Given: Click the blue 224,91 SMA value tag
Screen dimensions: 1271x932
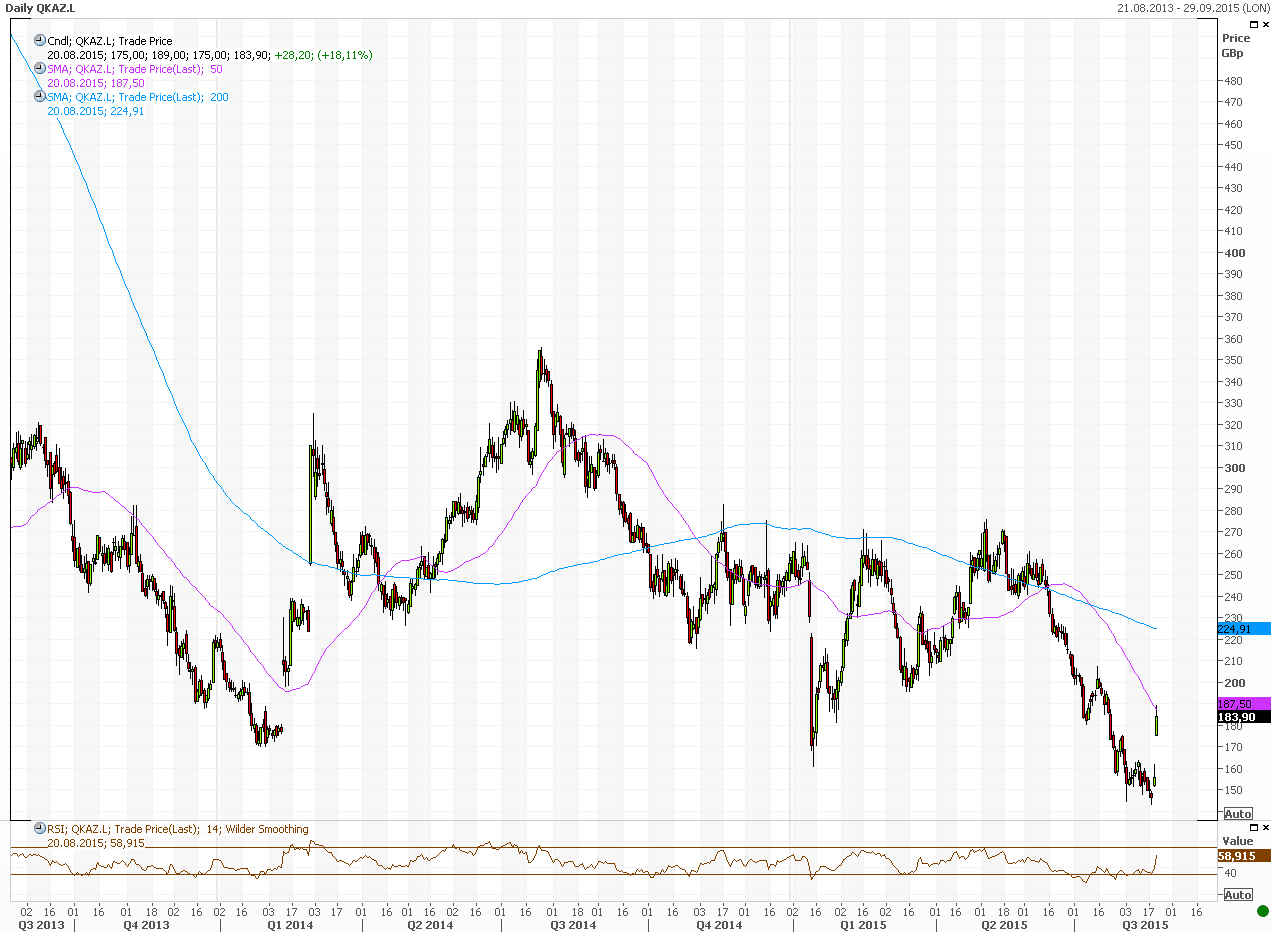Looking at the screenshot, I should point(1243,629).
